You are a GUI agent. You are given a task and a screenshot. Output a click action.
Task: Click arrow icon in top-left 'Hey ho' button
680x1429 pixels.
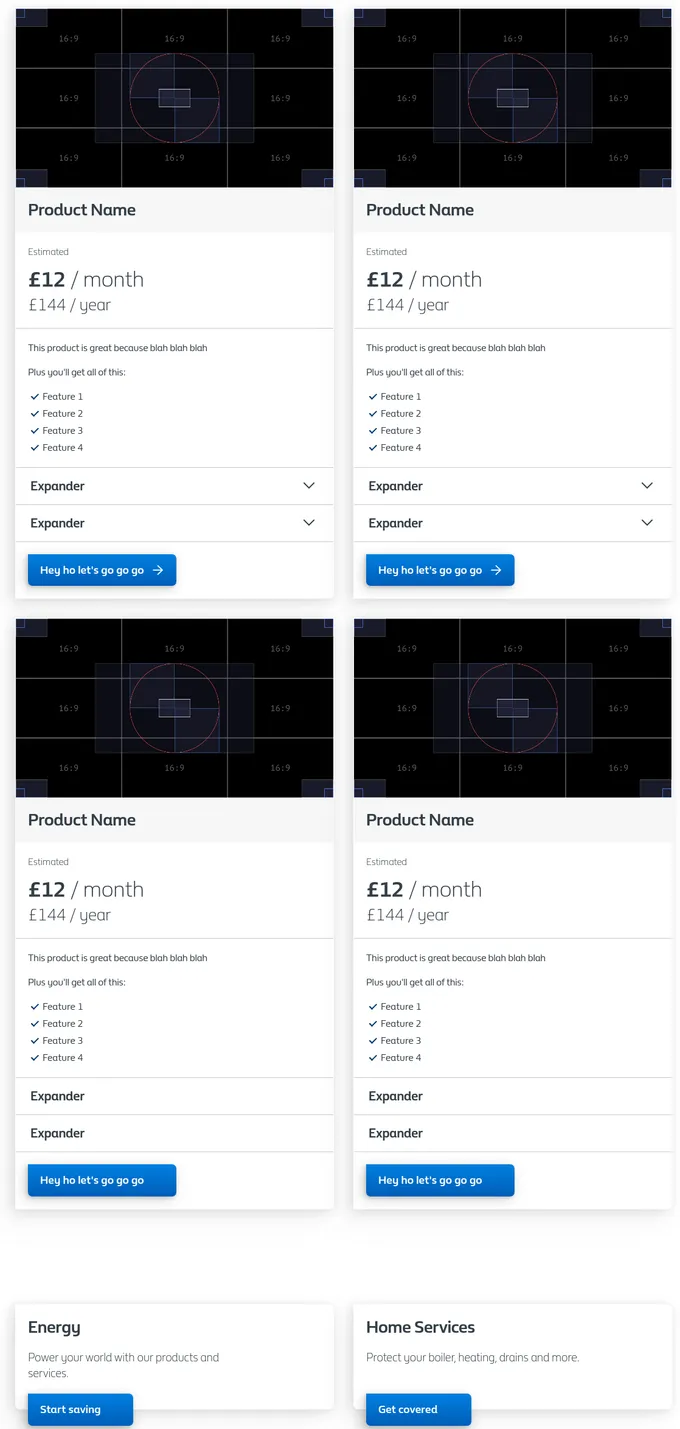158,570
